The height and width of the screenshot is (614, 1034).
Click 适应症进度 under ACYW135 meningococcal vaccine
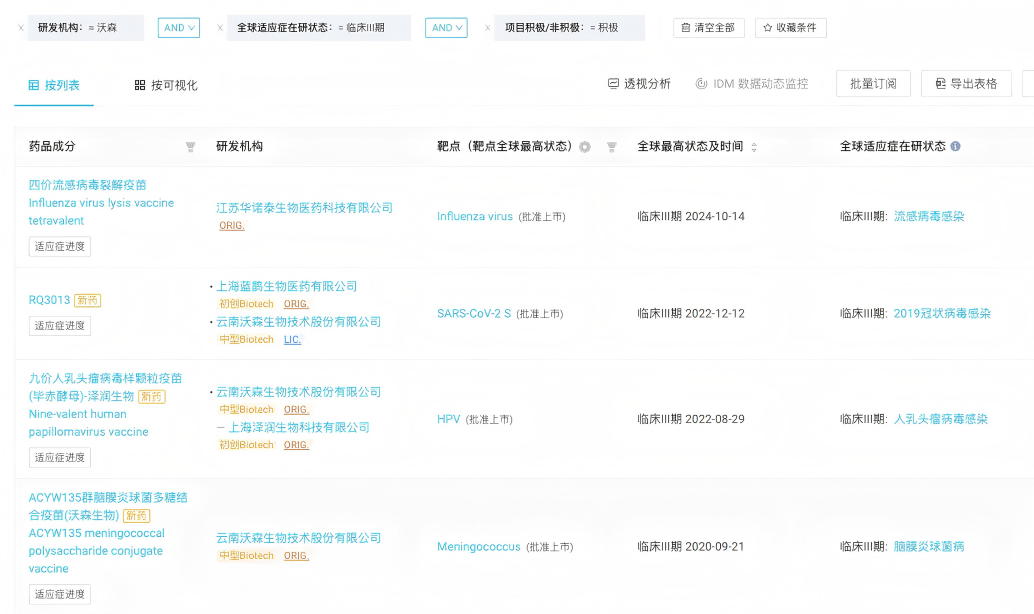(59, 594)
